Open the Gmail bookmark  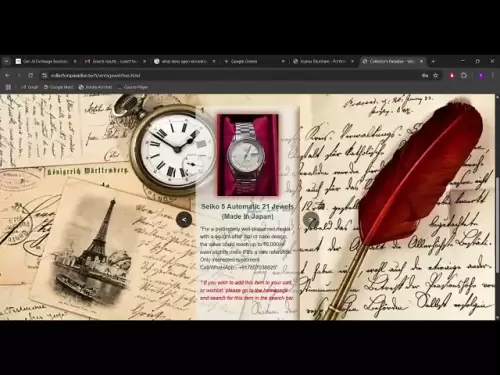pos(30,87)
